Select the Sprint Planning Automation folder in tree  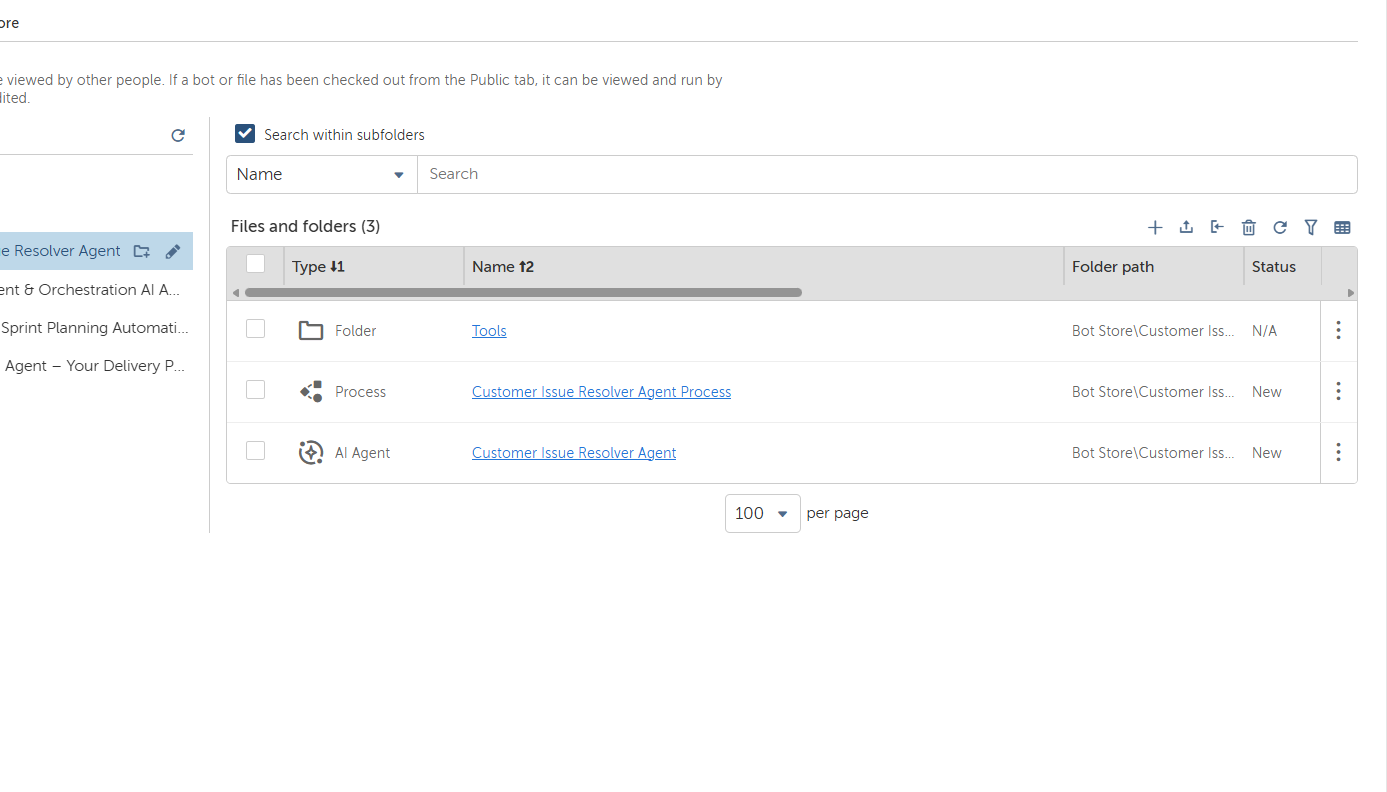point(95,328)
